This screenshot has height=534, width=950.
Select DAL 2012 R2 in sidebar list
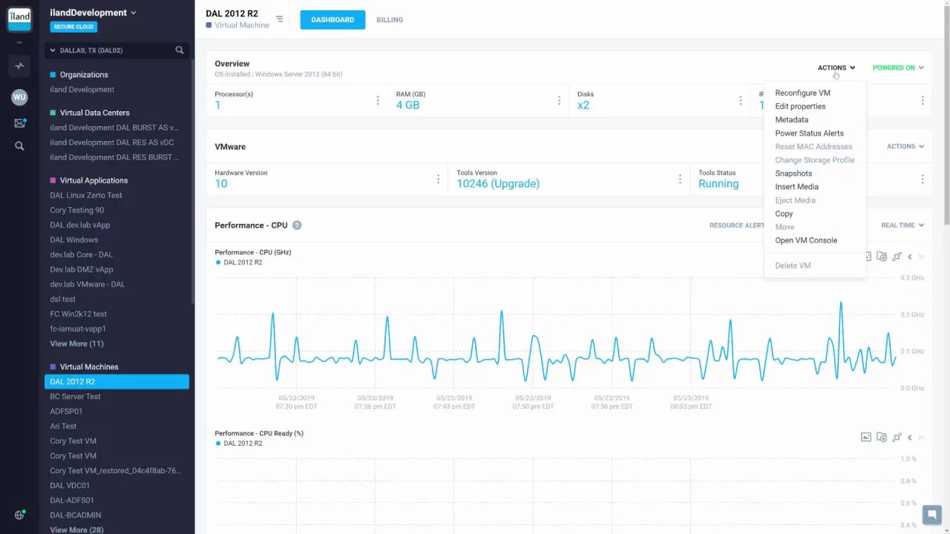click(116, 381)
